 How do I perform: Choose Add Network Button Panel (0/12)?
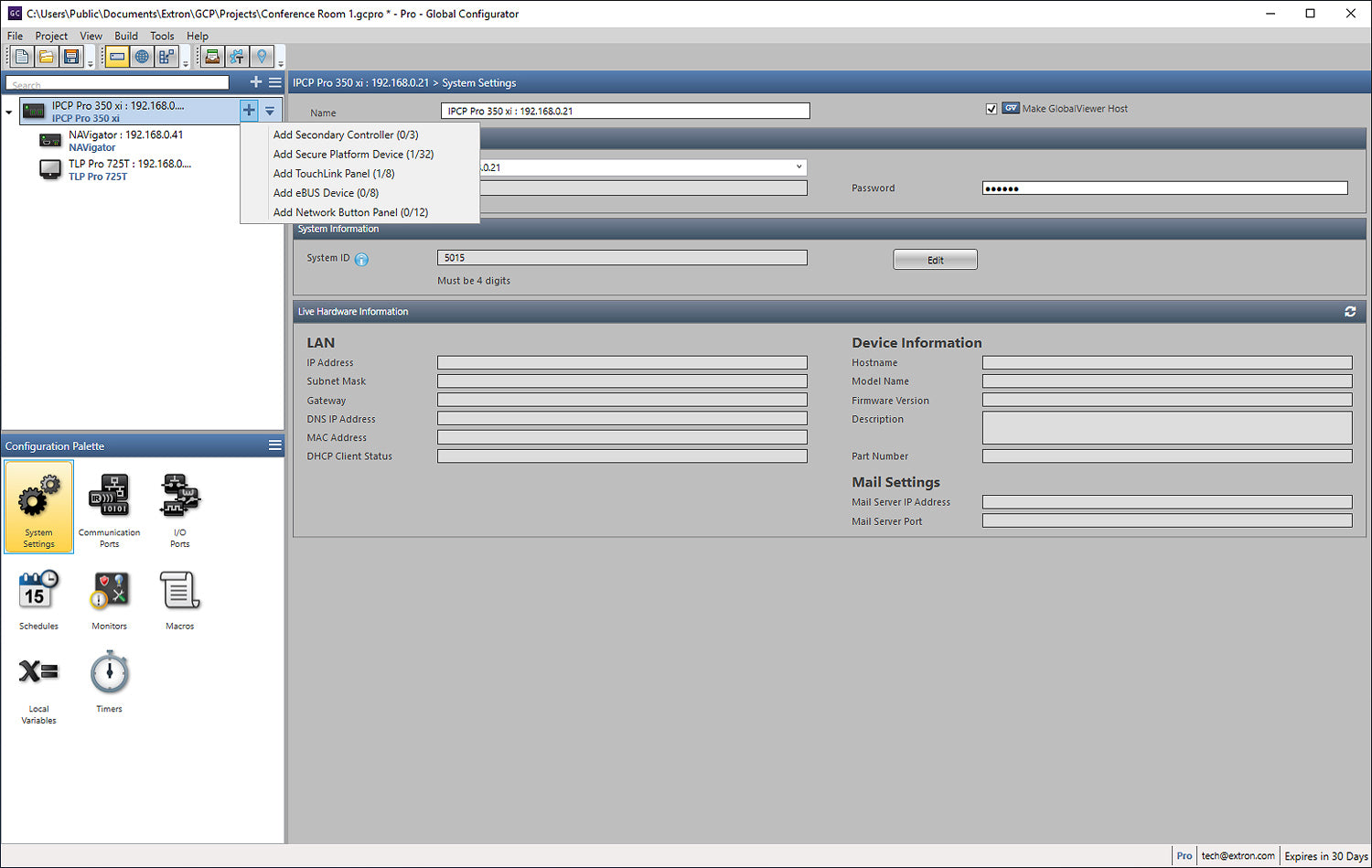click(359, 212)
